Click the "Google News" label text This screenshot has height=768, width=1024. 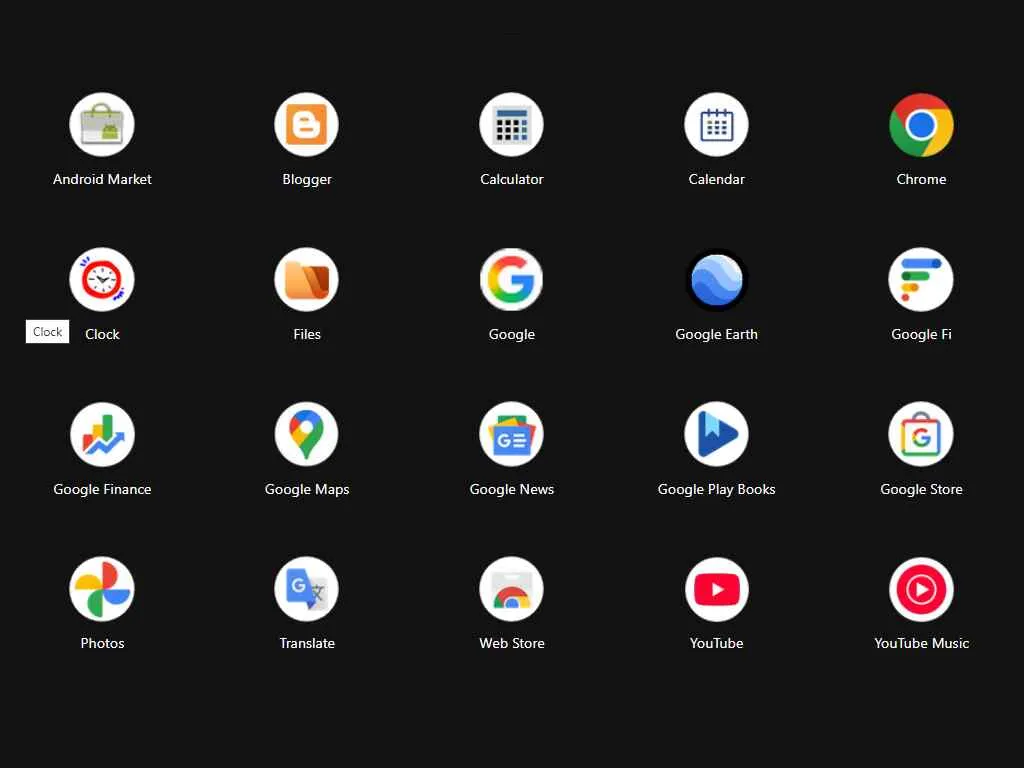(x=511, y=490)
